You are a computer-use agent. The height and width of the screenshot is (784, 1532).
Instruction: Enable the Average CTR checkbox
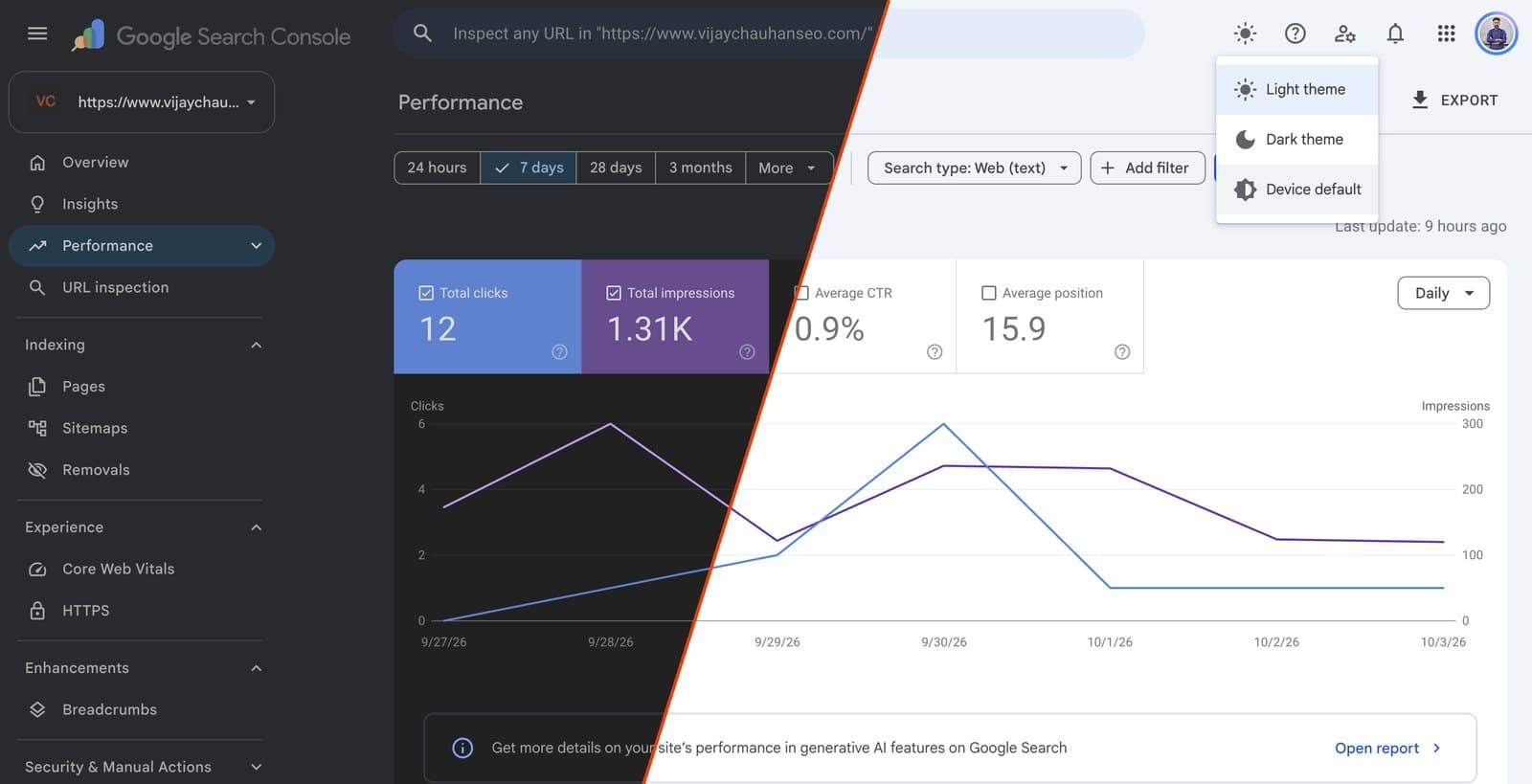[x=801, y=293]
